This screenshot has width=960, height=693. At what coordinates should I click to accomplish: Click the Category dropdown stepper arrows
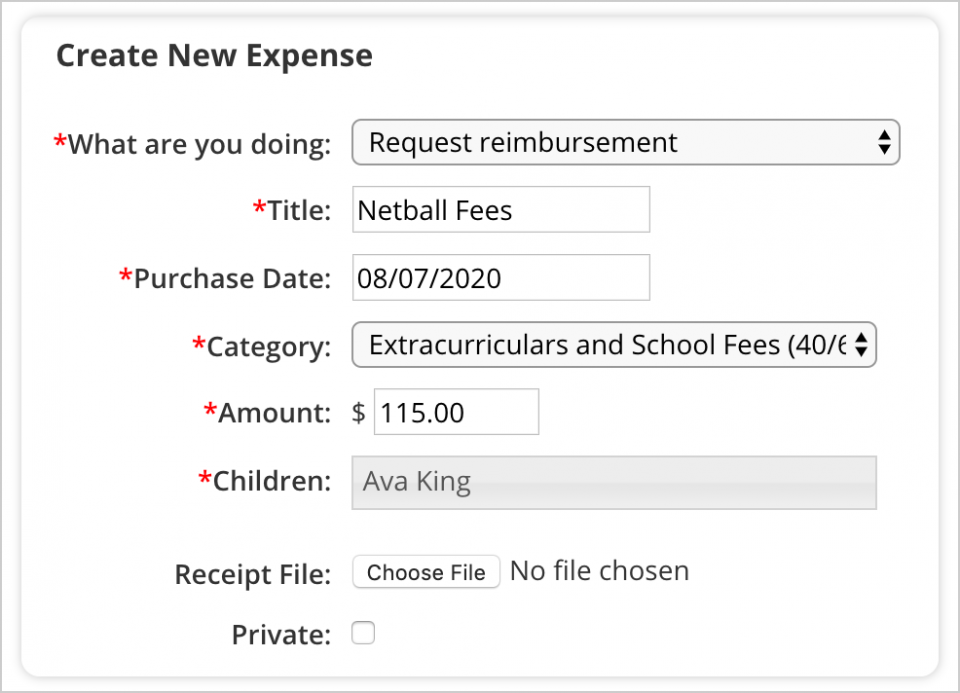click(861, 345)
